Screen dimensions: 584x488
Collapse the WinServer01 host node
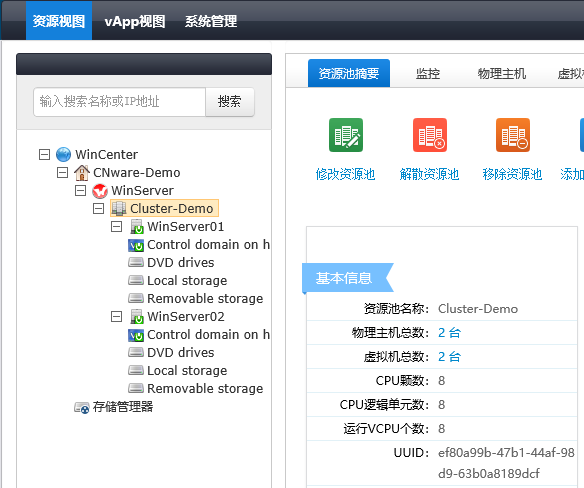[116, 226]
